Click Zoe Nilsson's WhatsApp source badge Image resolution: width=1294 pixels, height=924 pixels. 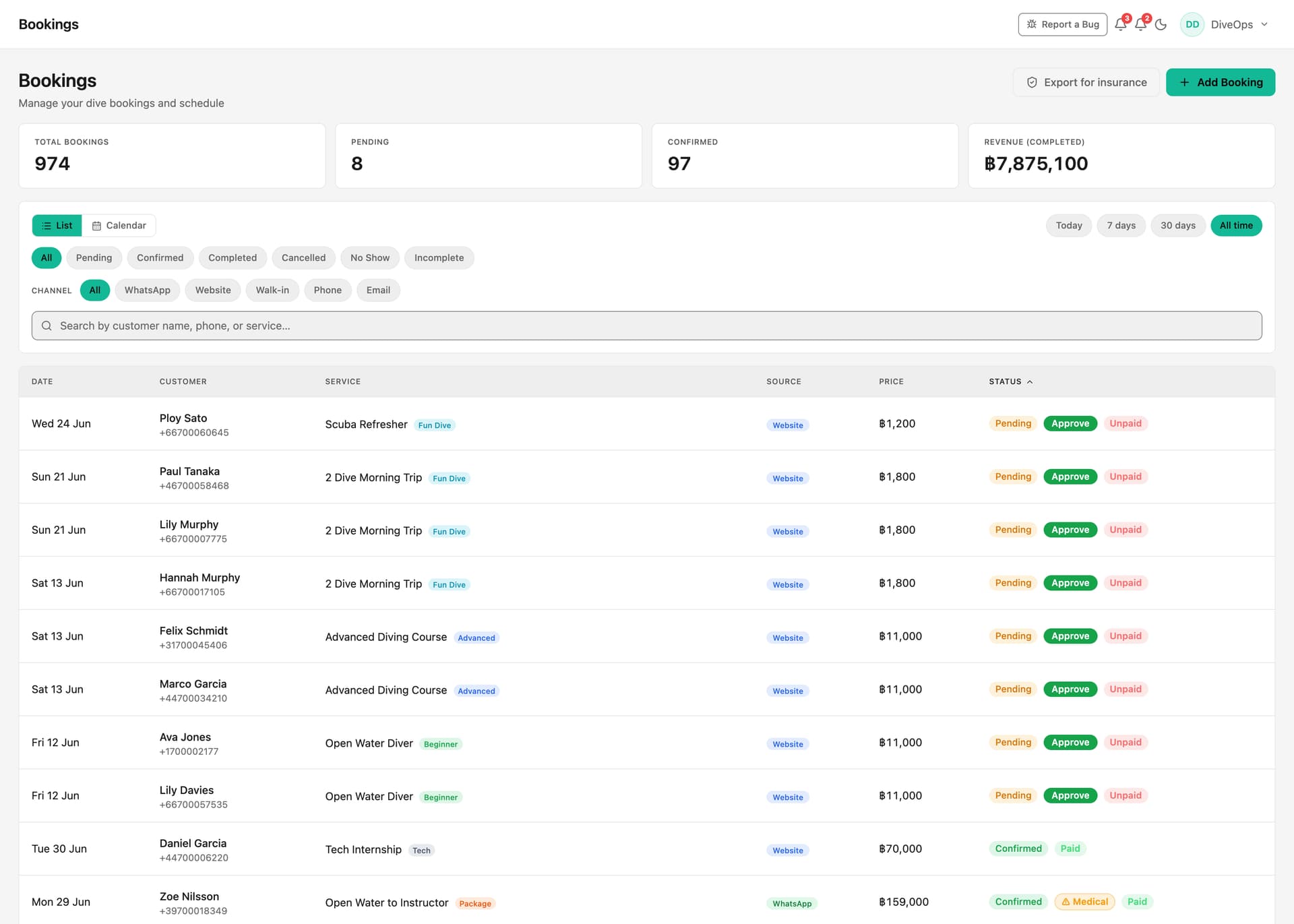click(x=791, y=904)
